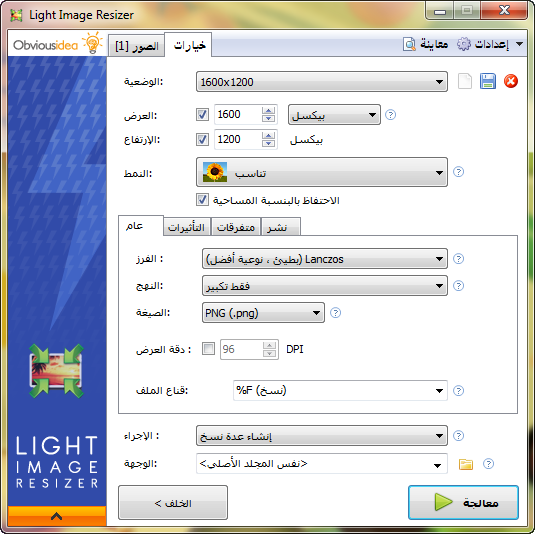The height and width of the screenshot is (534, 535).
Task: Click the معالجة process button
Action: tap(463, 503)
